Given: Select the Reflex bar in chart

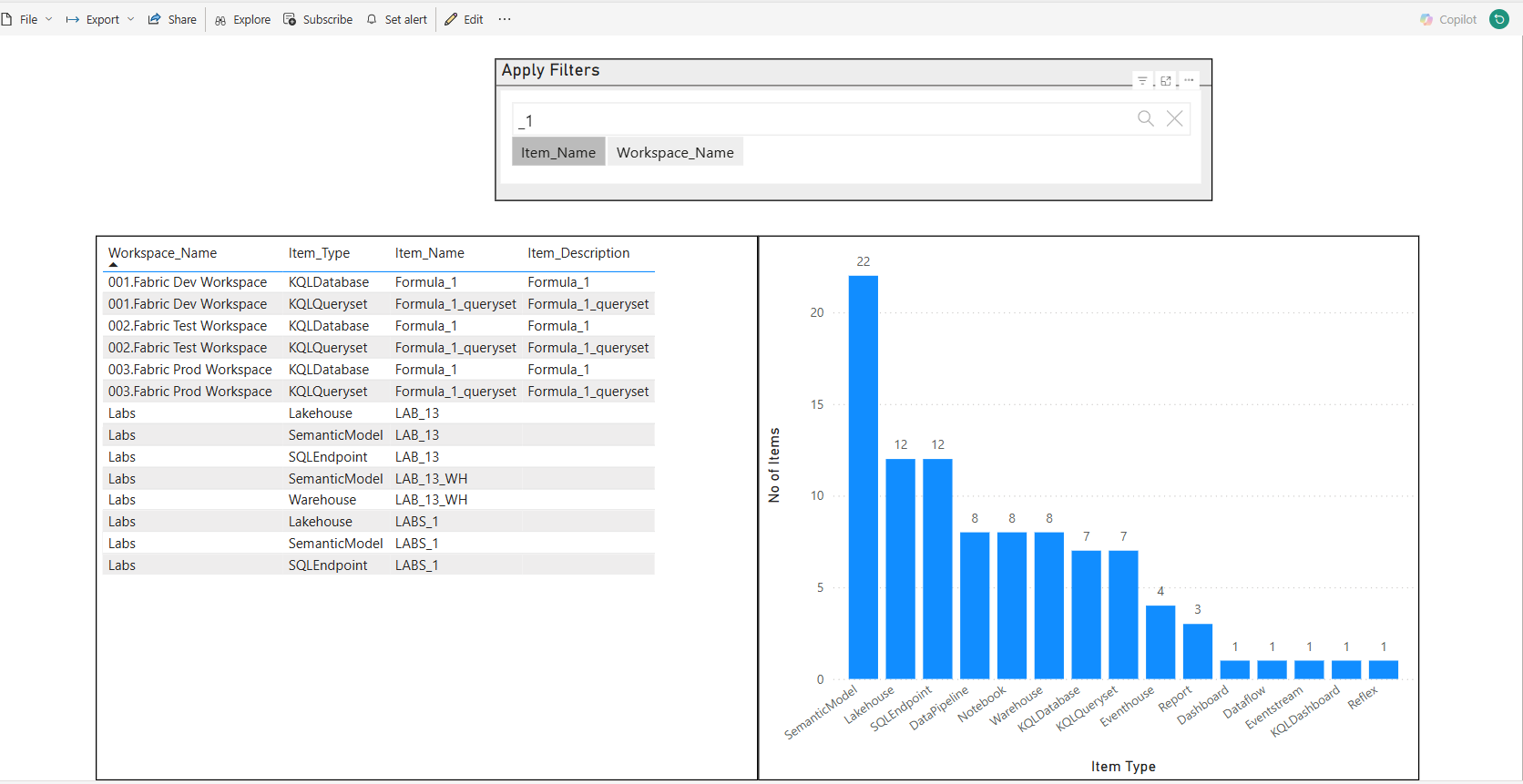Looking at the screenshot, I should (x=1384, y=670).
